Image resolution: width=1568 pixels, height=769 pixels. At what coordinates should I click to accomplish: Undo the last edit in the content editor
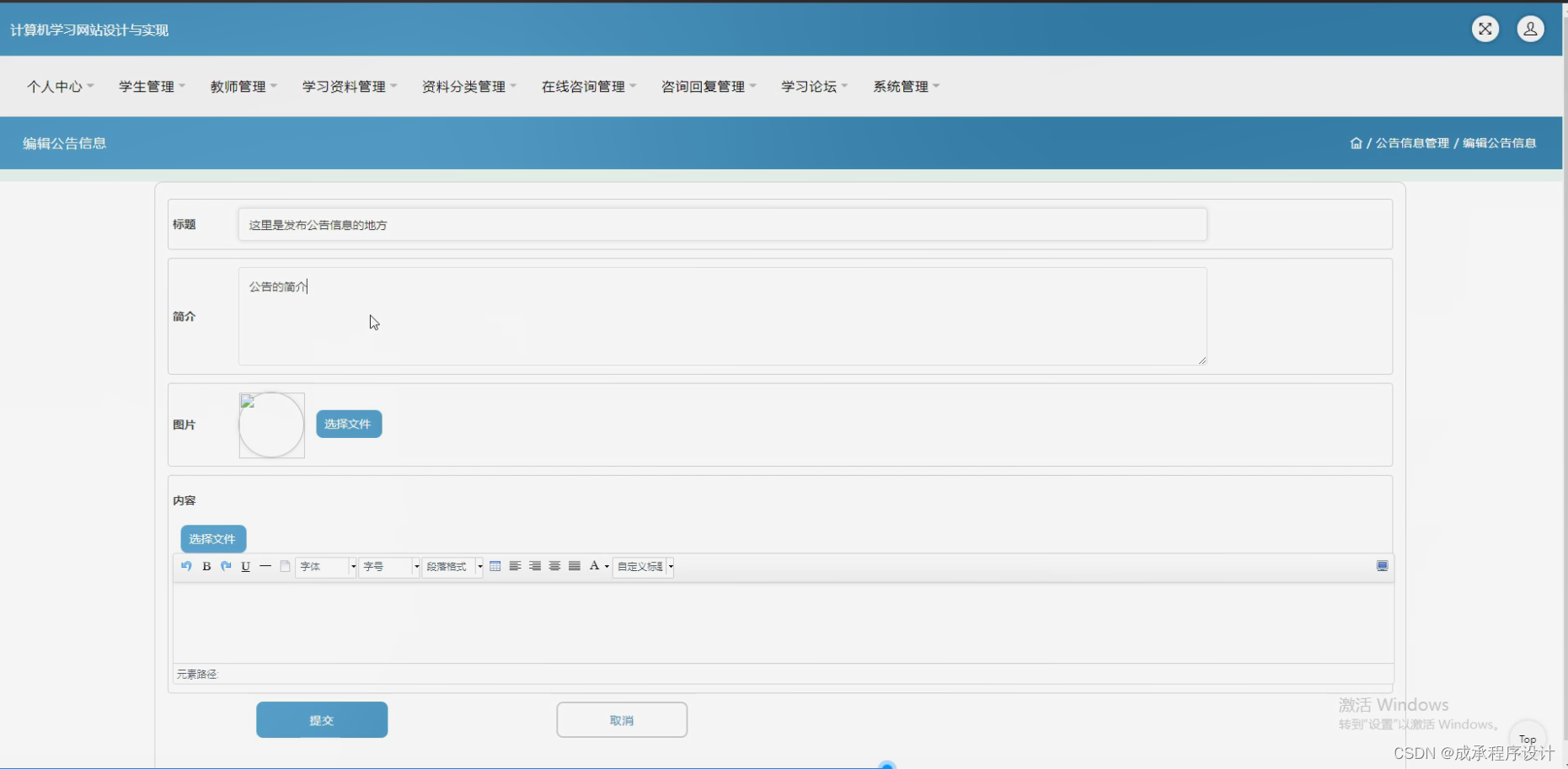tap(186, 566)
